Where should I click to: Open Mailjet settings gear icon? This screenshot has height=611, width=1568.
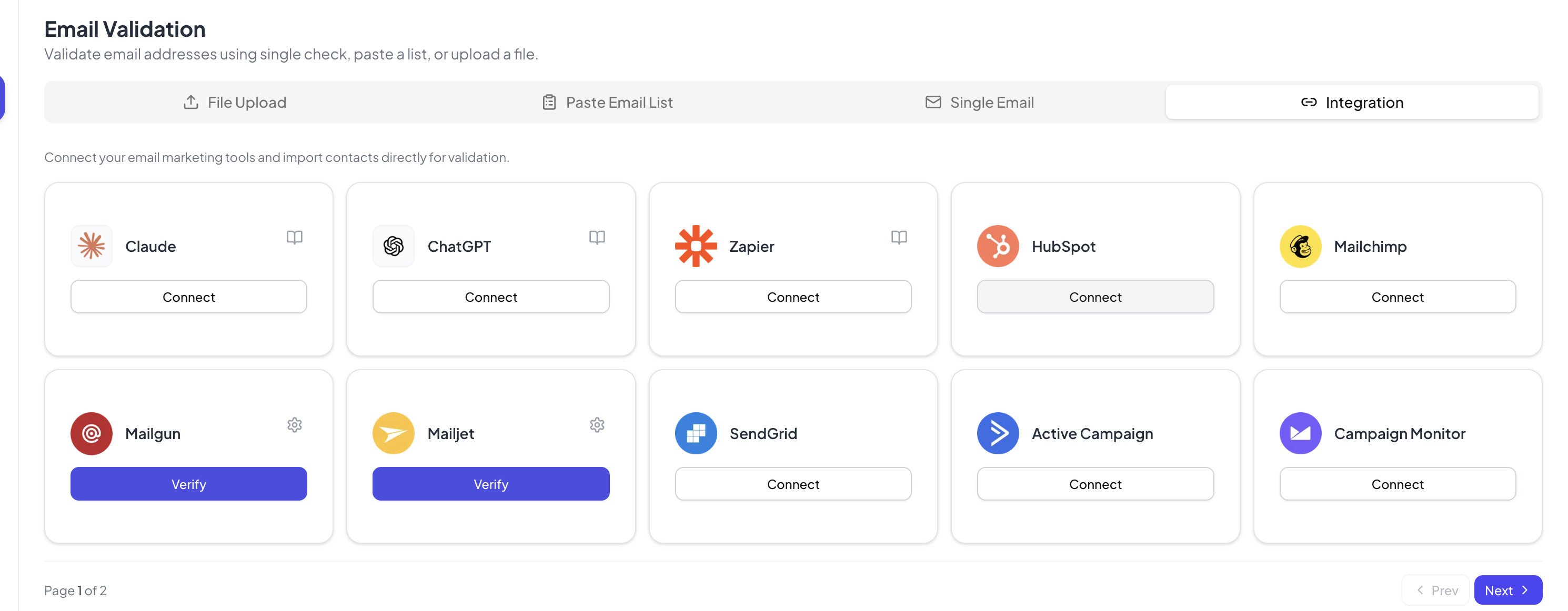tap(597, 425)
